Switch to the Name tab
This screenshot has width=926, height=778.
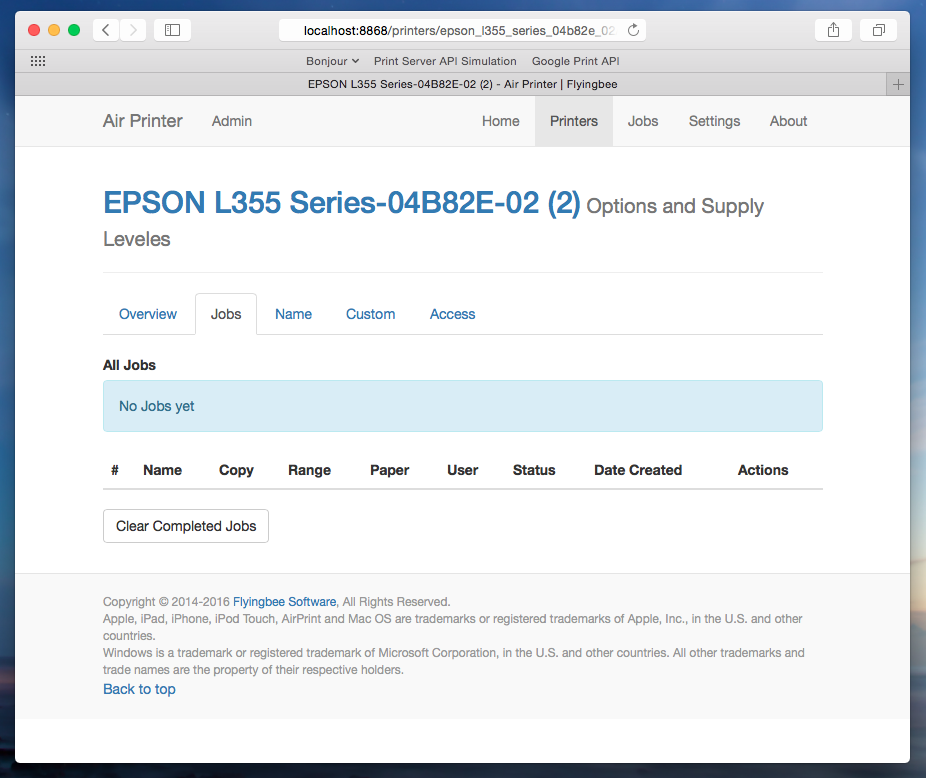coord(294,314)
